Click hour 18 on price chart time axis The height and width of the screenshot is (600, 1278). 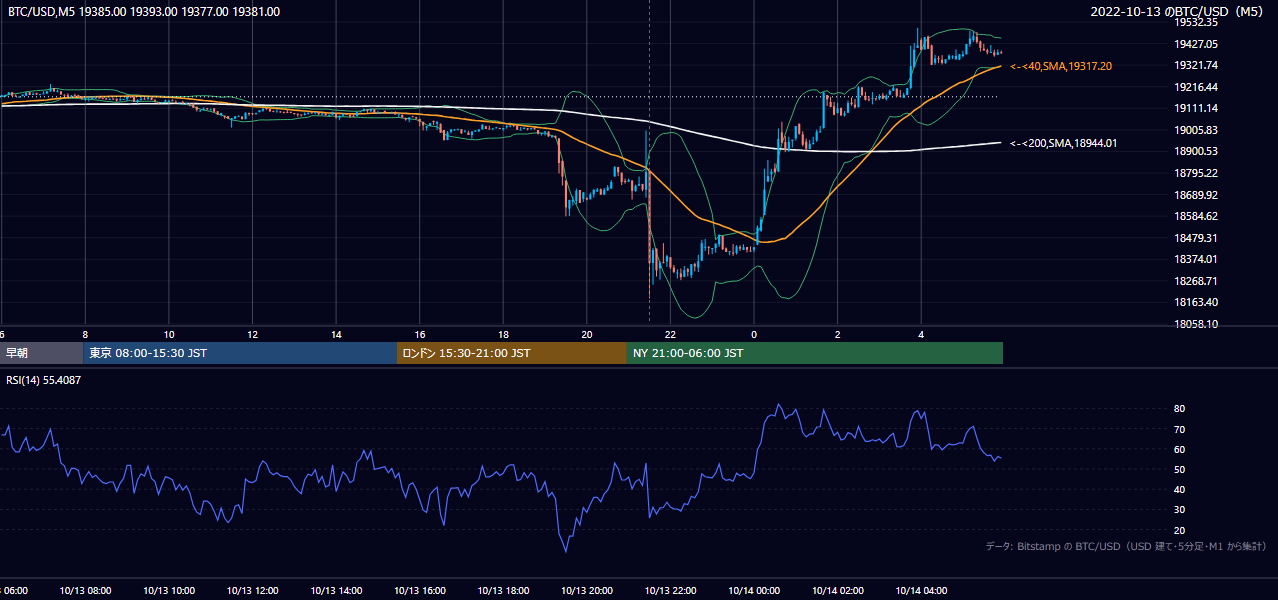pyautogui.click(x=504, y=335)
